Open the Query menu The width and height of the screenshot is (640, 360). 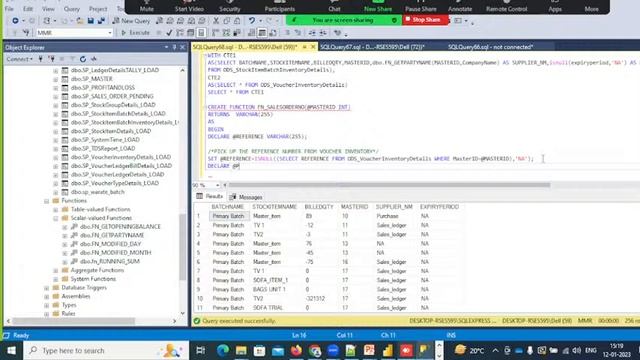tap(71, 9)
